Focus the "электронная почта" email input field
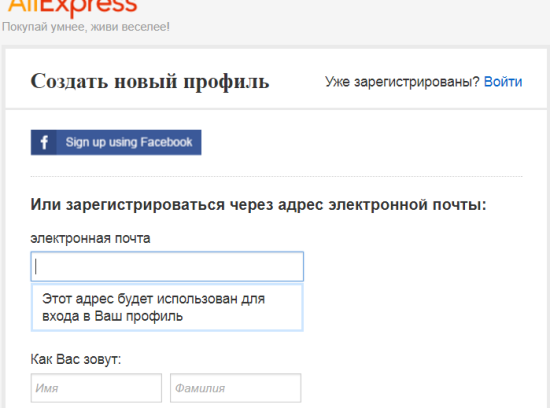 pos(167,266)
